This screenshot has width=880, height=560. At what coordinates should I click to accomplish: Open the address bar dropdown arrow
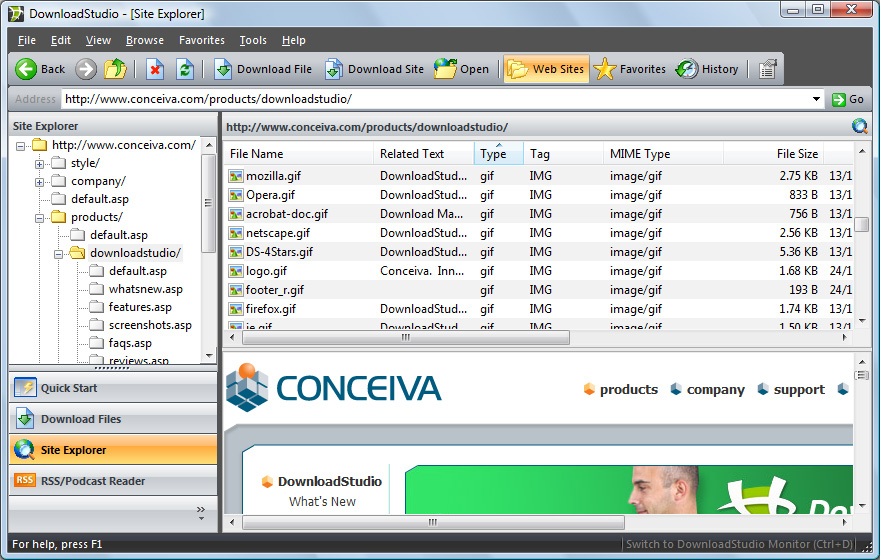tap(816, 99)
